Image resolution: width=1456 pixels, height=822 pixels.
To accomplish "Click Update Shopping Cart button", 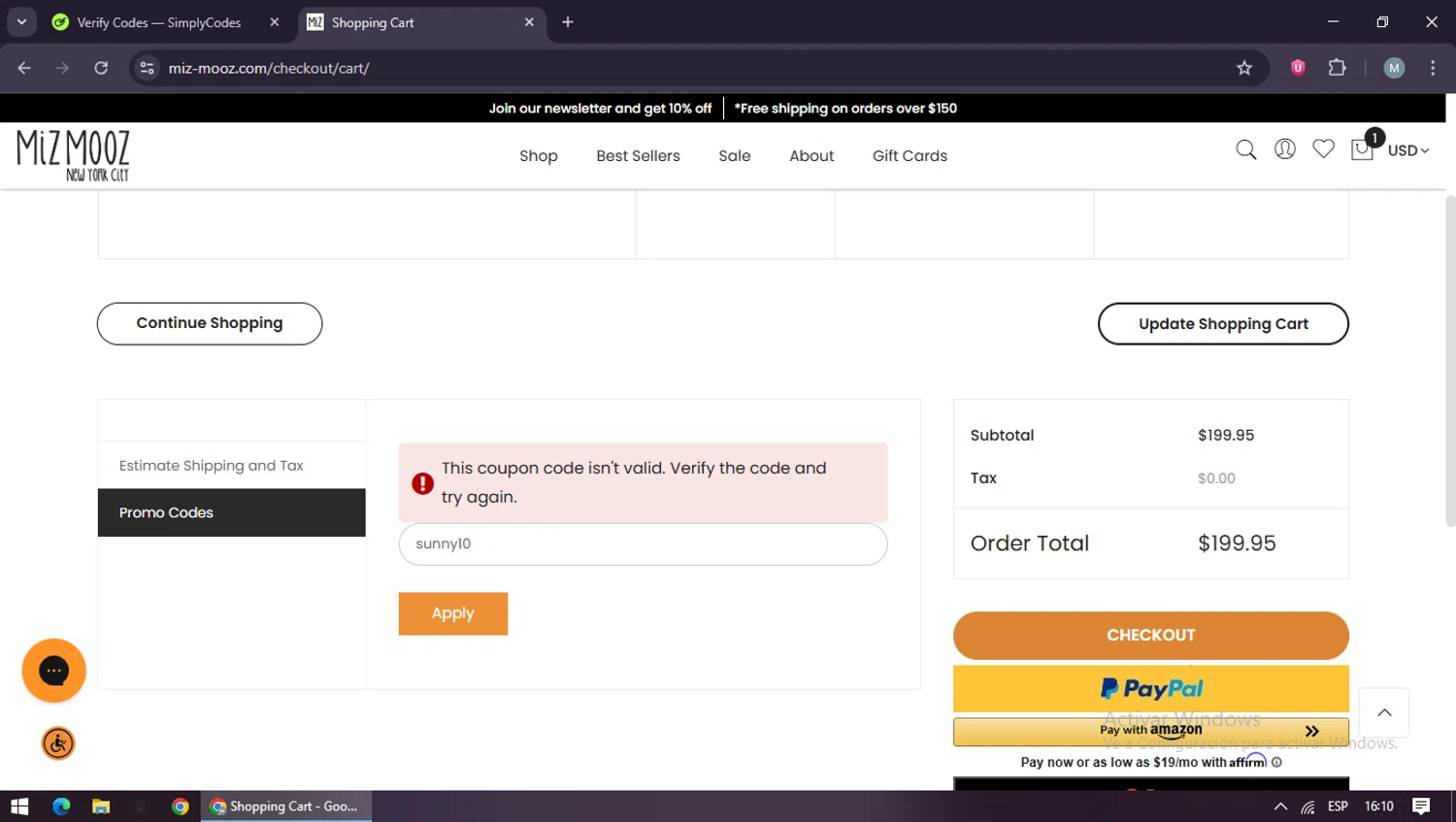I will pos(1223,323).
